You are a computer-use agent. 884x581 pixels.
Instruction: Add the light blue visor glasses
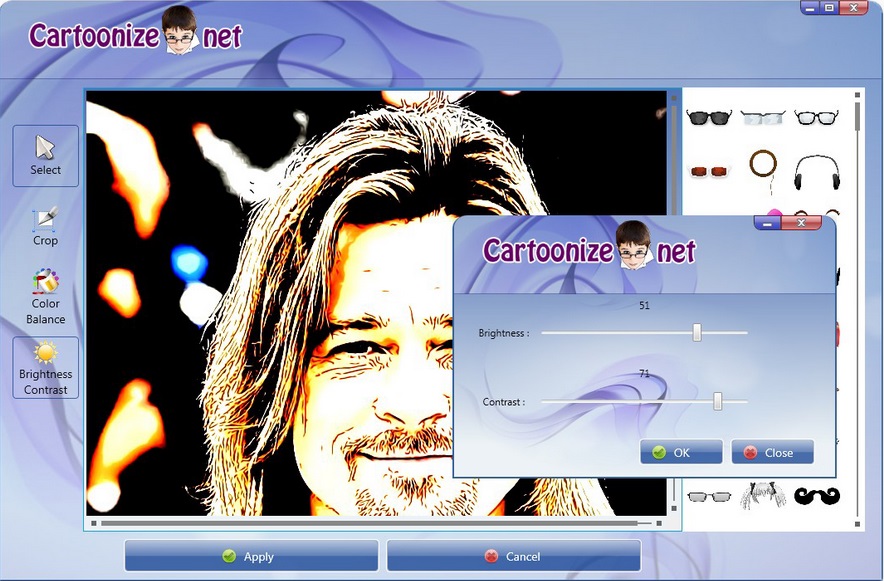pos(762,118)
